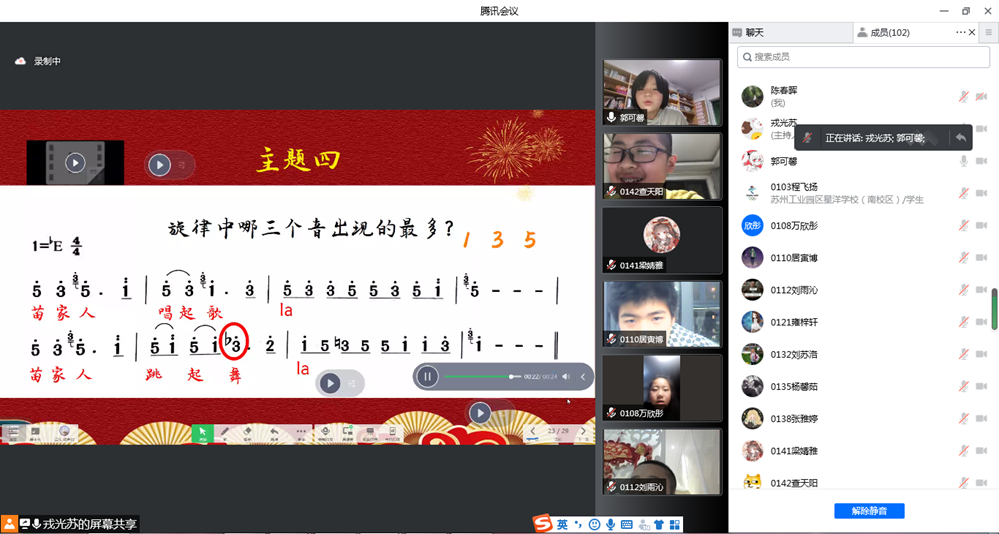This screenshot has height=534, width=999.
Task: Choose the eraser tool in whiteboard toolbar
Action: point(249,432)
